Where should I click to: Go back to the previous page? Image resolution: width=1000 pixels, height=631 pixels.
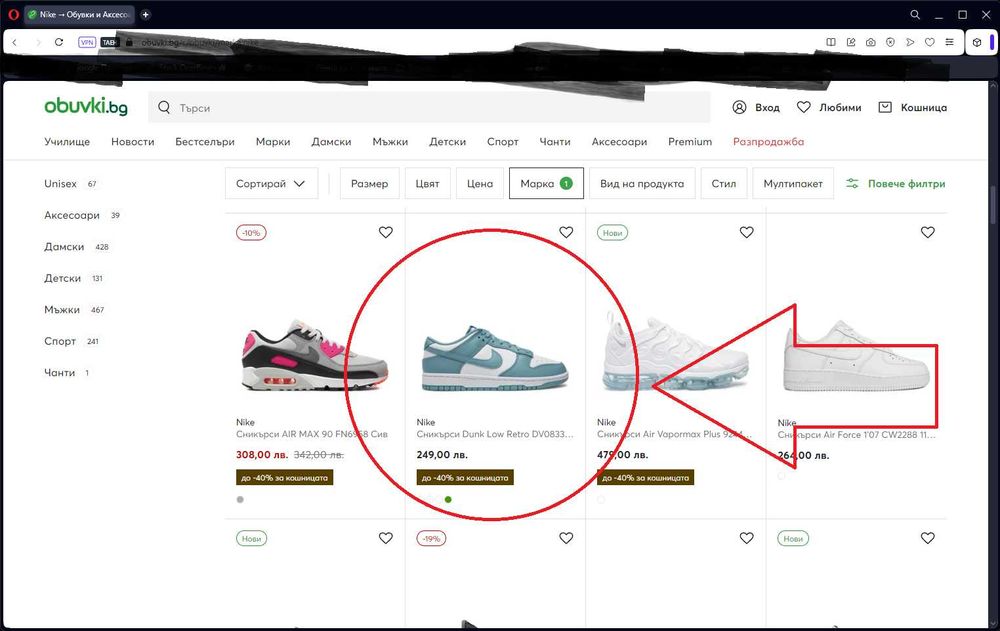[15, 42]
